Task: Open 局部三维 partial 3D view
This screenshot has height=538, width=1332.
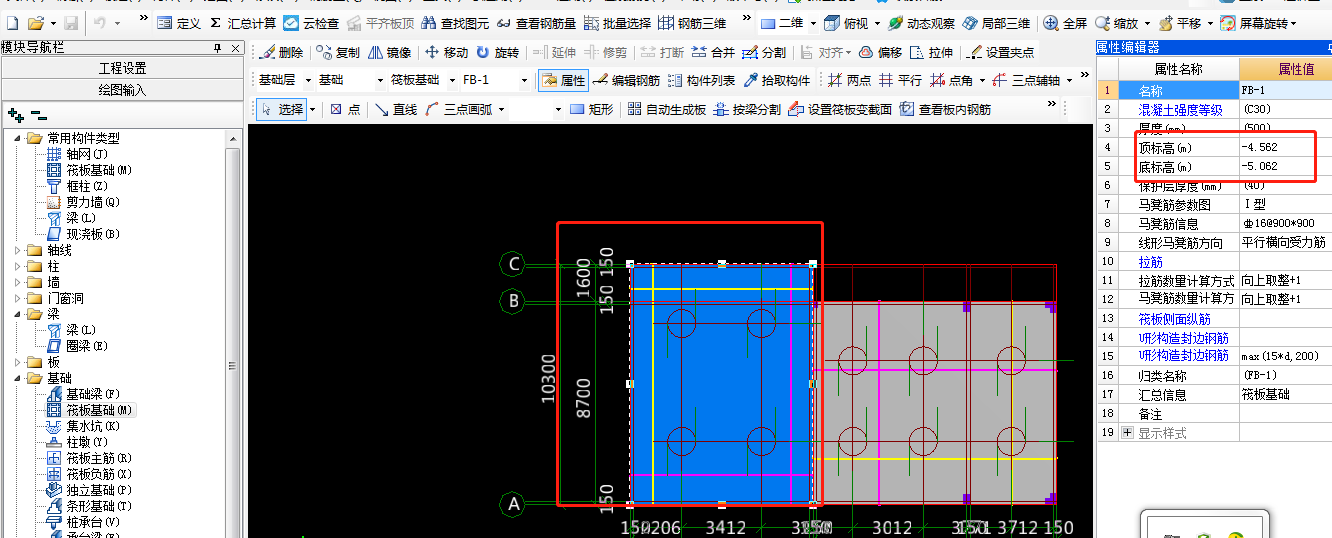Action: (x=996, y=23)
